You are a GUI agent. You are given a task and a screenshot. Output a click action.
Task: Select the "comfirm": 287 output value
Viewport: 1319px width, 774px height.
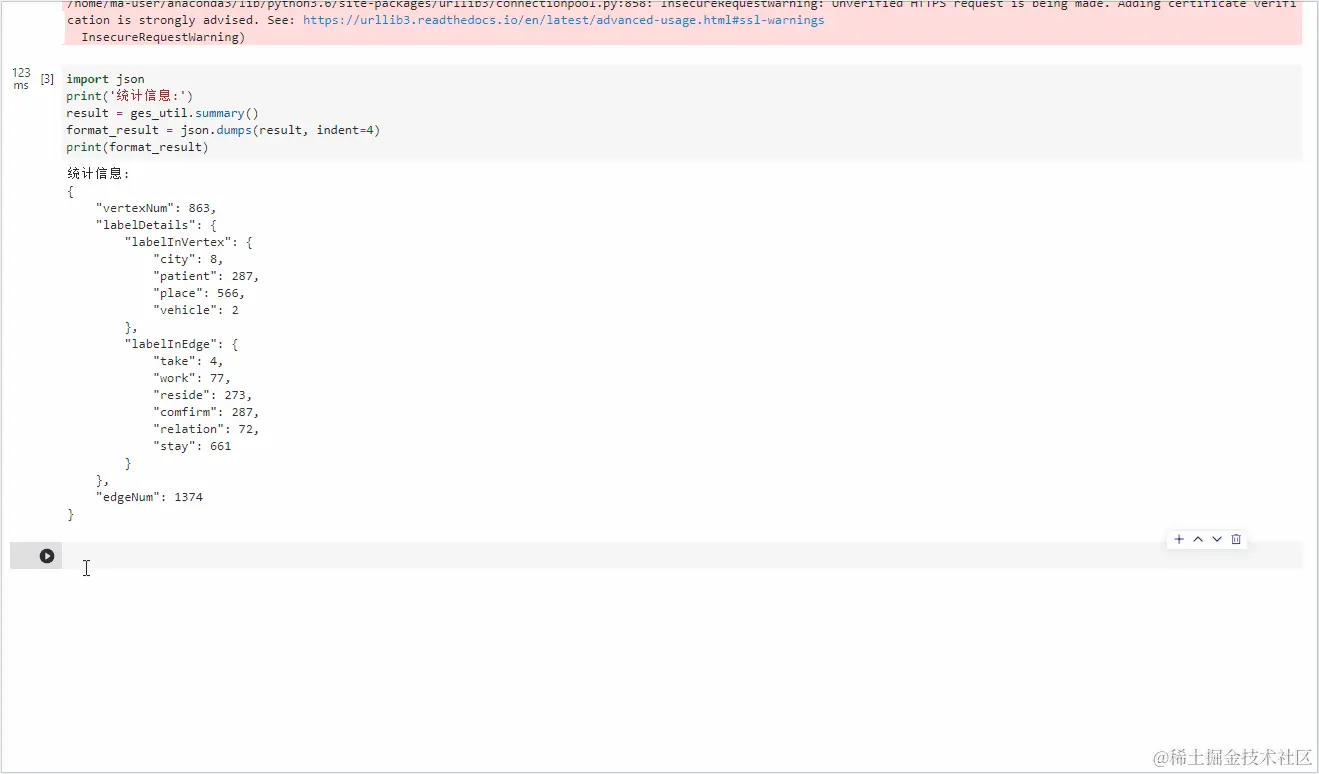(206, 412)
